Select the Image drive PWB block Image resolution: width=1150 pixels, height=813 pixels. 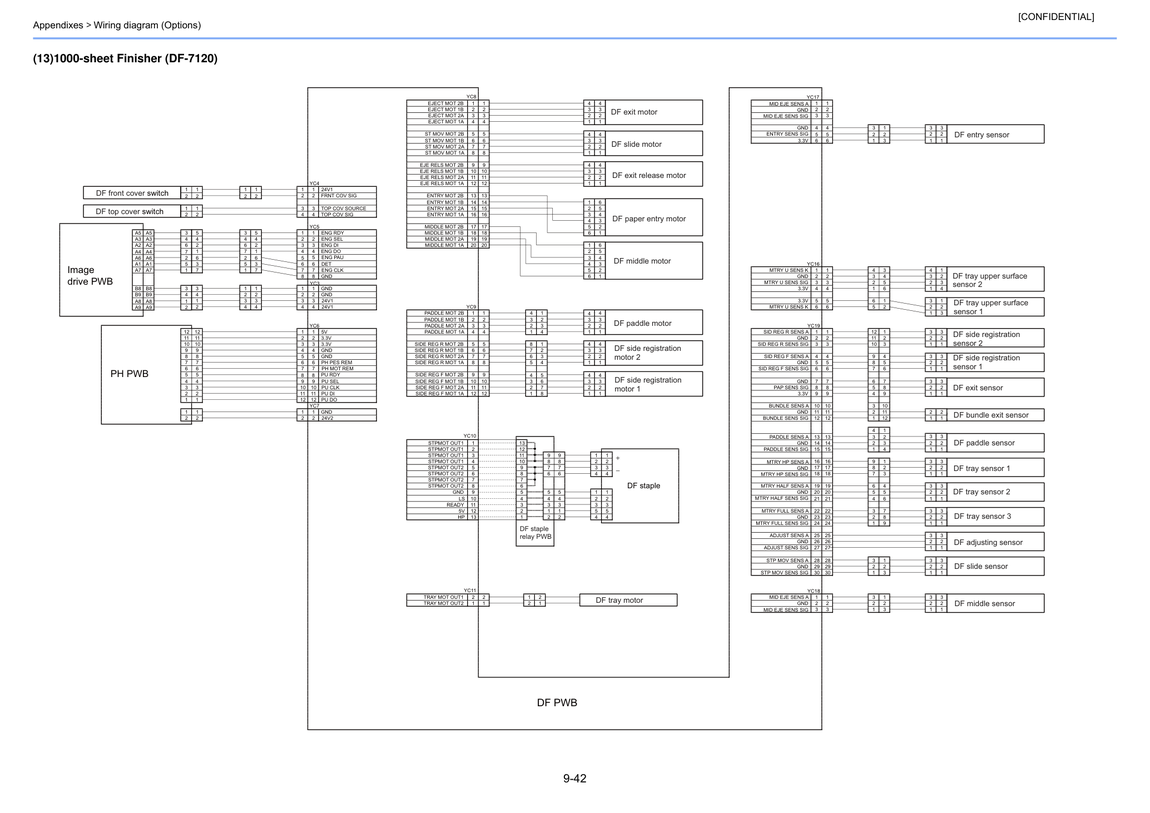(x=101, y=270)
